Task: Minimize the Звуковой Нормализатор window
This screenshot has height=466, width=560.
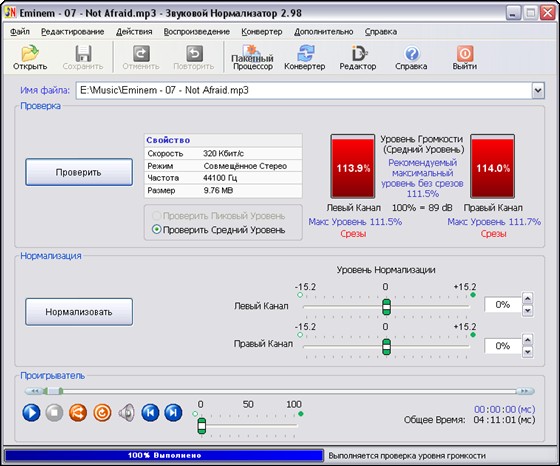Action: 513,13
